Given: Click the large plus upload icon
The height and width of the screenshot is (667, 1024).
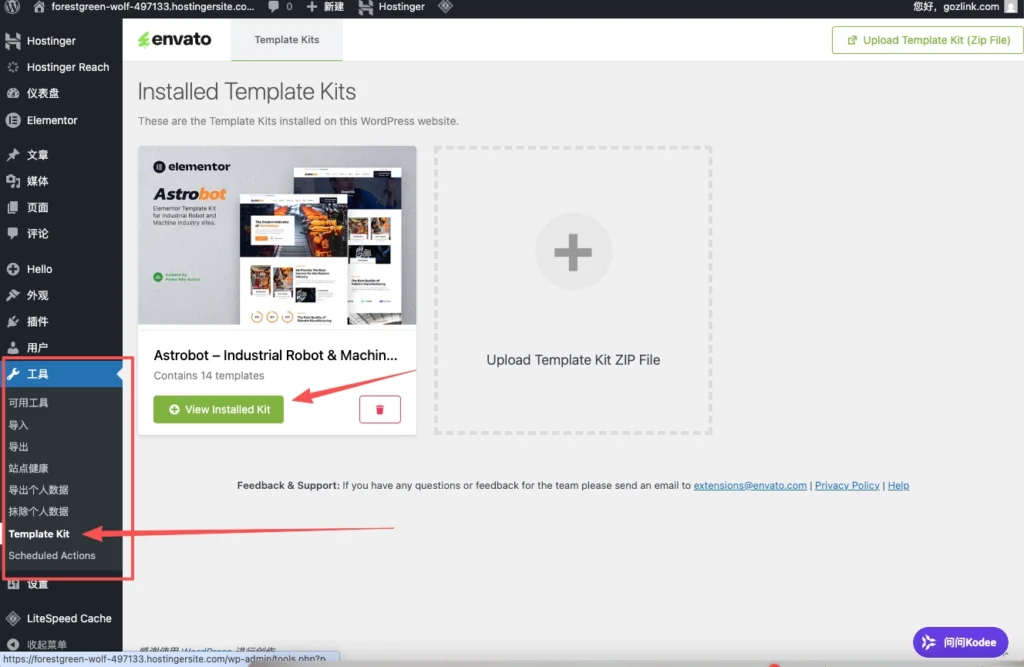Looking at the screenshot, I should [573, 252].
